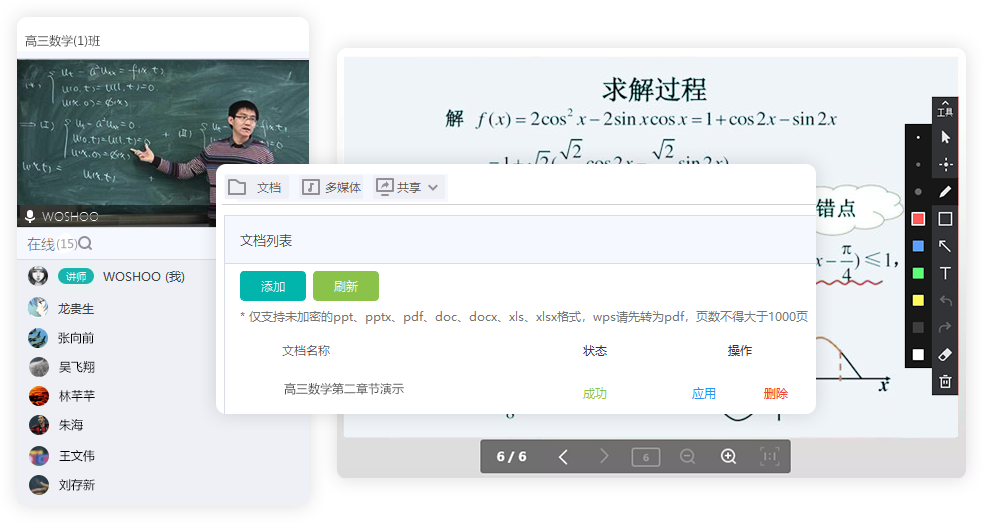The width and height of the screenshot is (983, 523).
Task: Click 应用 for 高三数学第二章节演示
Action: tap(703, 393)
